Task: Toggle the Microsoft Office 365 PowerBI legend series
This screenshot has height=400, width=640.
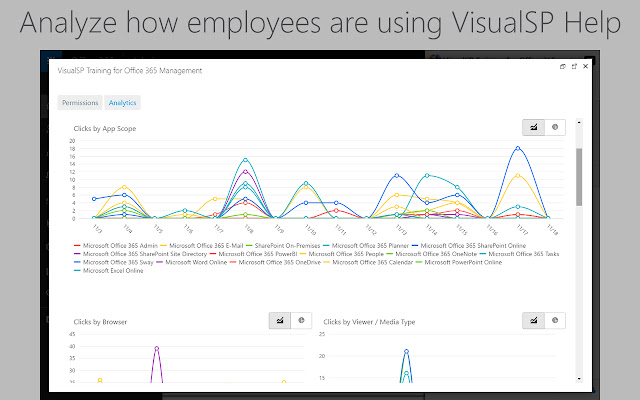Action: pyautogui.click(x=253, y=254)
